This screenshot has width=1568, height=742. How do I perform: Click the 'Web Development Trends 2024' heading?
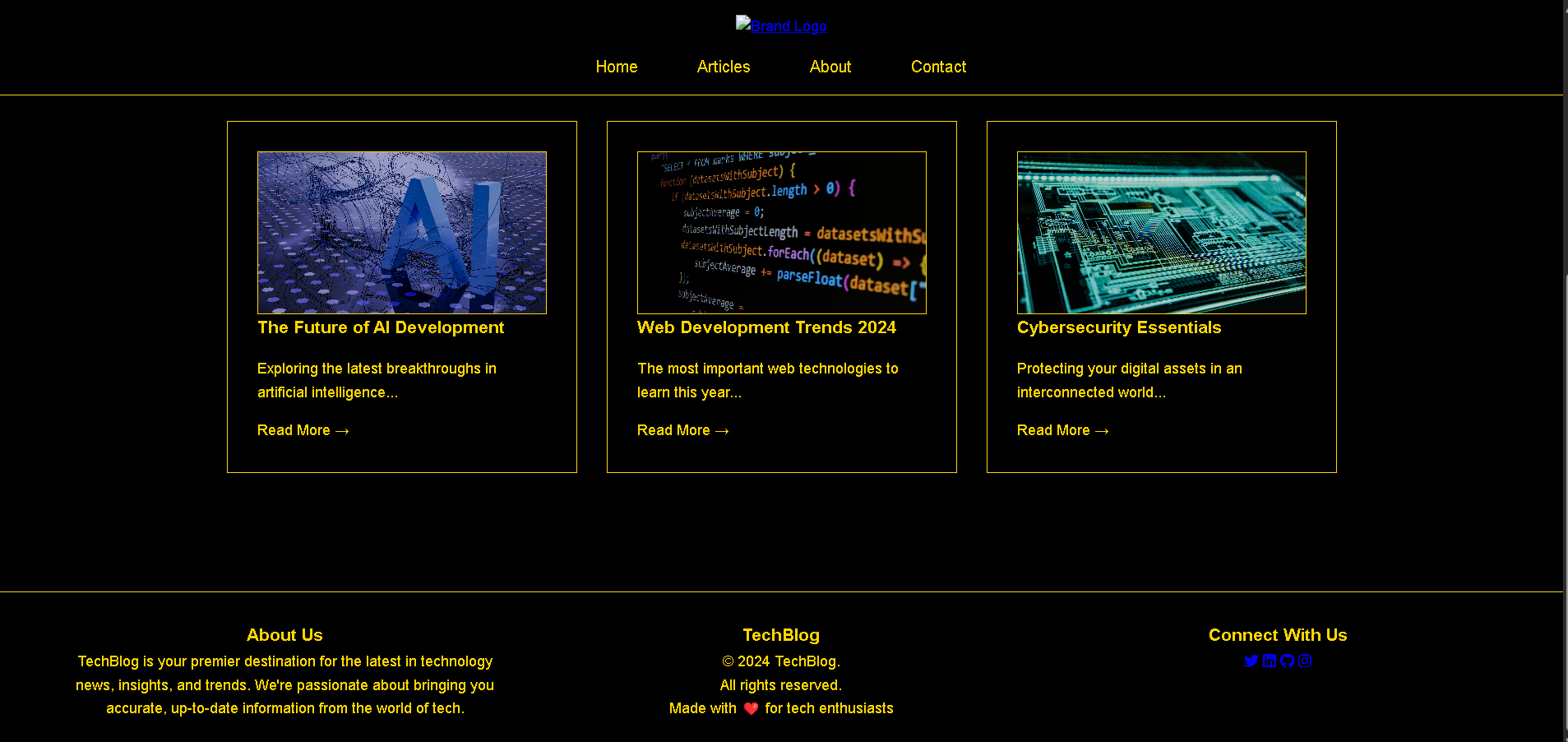tap(766, 327)
